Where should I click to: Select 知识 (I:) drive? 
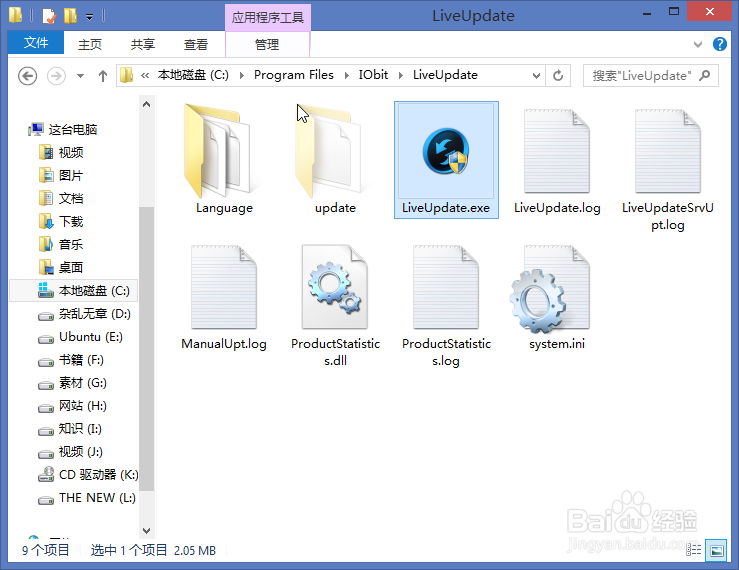(x=70, y=429)
